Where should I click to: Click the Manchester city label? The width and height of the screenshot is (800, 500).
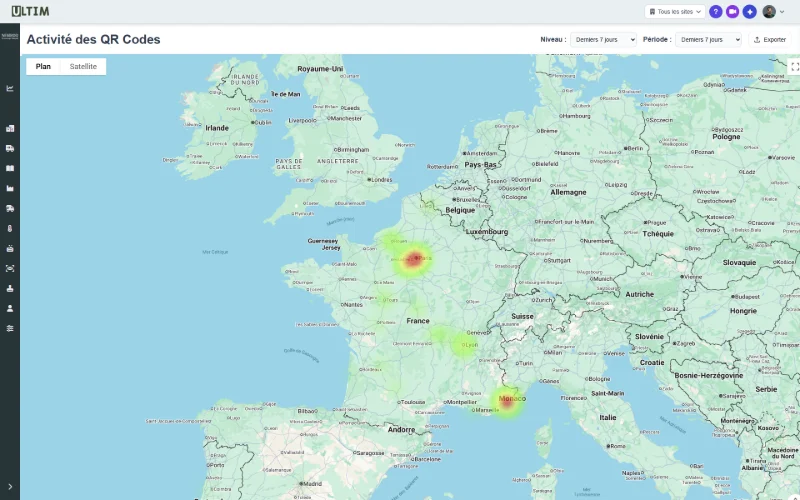[x=346, y=118]
